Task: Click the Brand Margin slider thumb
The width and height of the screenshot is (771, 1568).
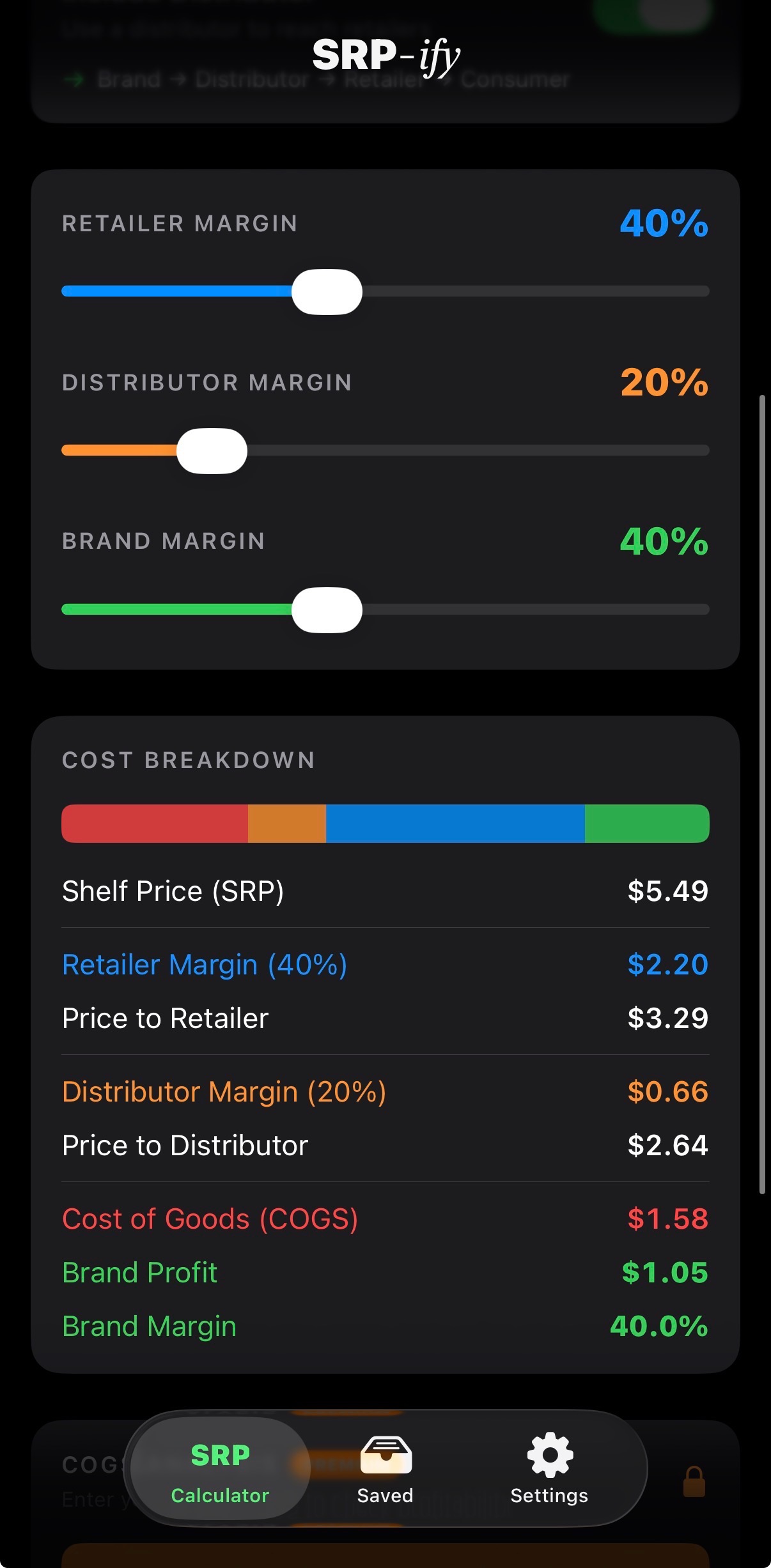Action: [327, 610]
